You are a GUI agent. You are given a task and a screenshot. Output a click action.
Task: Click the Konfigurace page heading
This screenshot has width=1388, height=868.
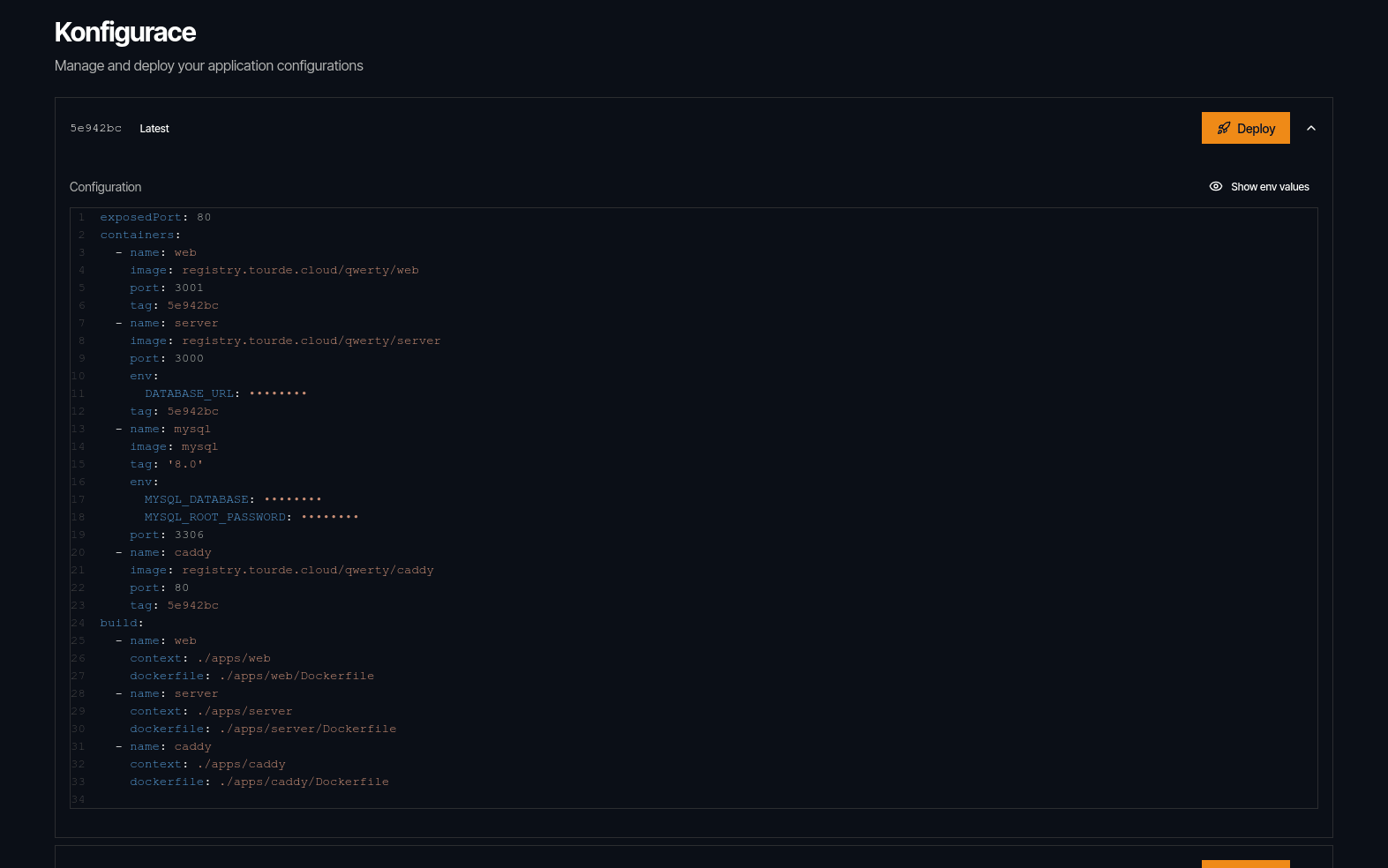[x=125, y=33]
